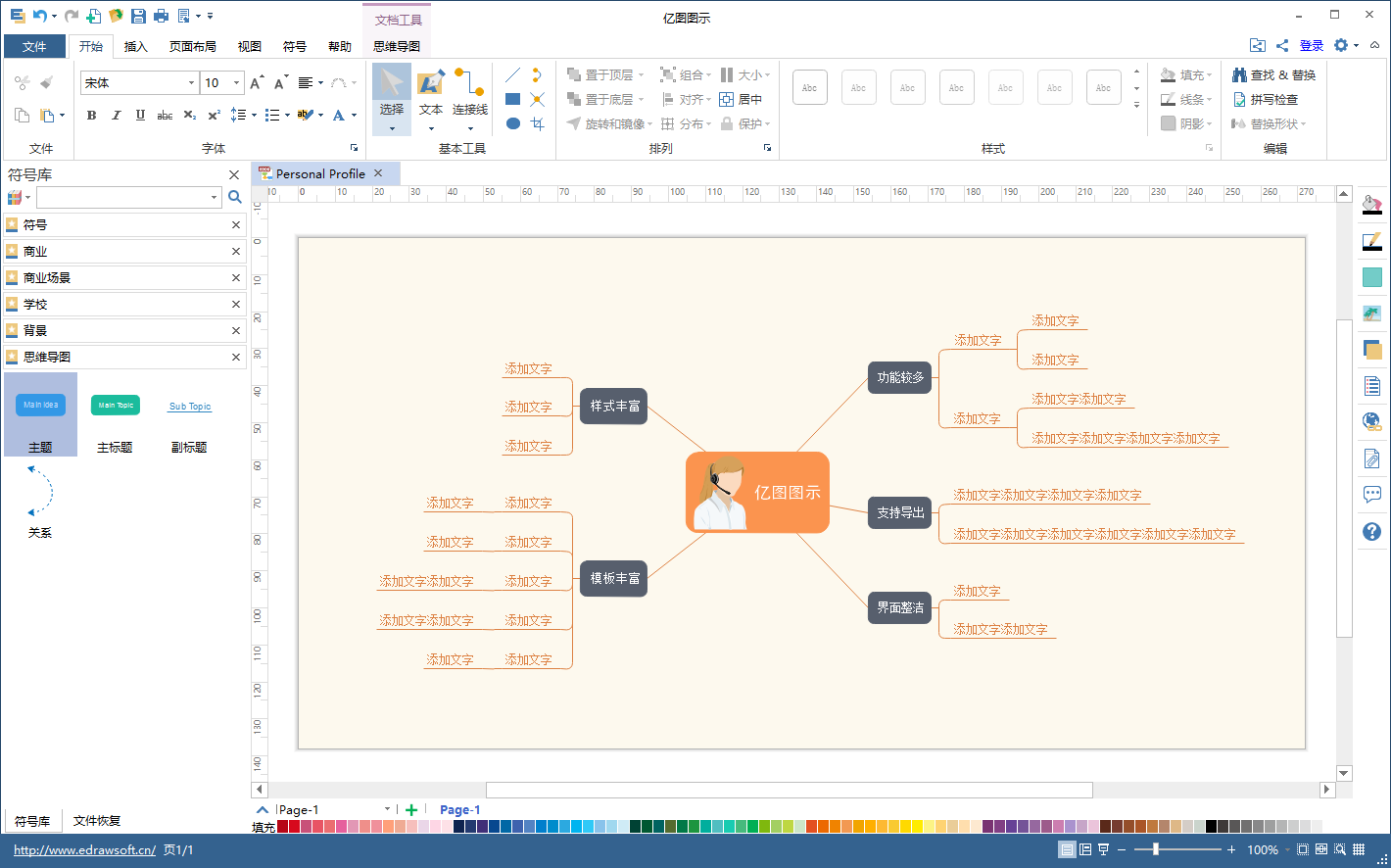Pick the red swatch in bottom color palette
Screen dimensions: 1391x868
click(x=294, y=827)
